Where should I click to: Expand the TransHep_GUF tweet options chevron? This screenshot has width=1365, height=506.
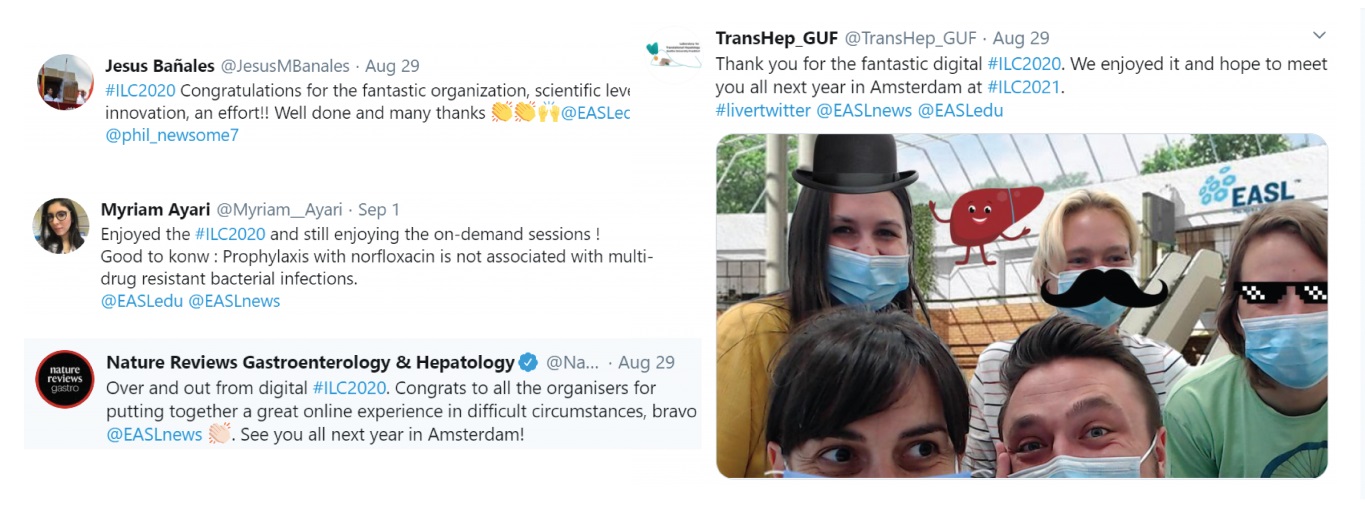pyautogui.click(x=1319, y=36)
